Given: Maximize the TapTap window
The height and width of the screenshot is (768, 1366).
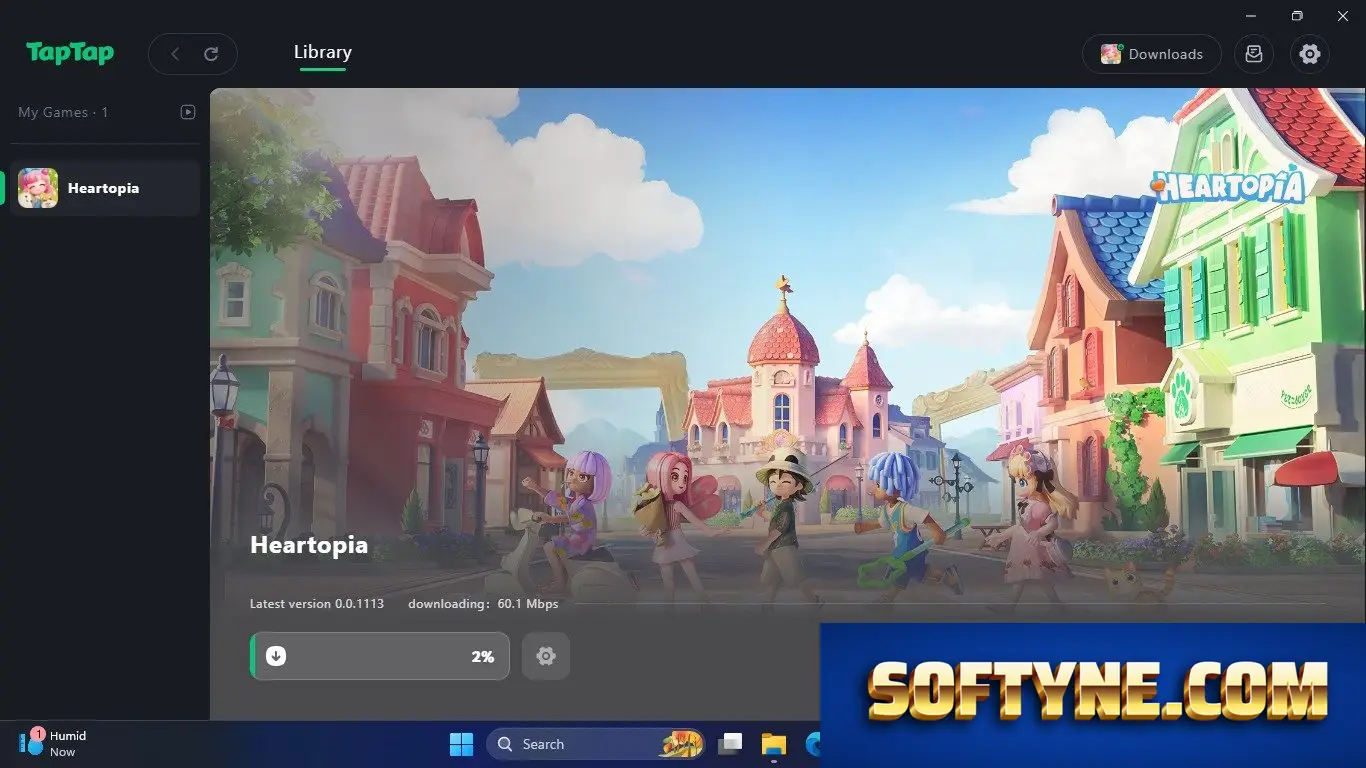Looking at the screenshot, I should (1297, 16).
